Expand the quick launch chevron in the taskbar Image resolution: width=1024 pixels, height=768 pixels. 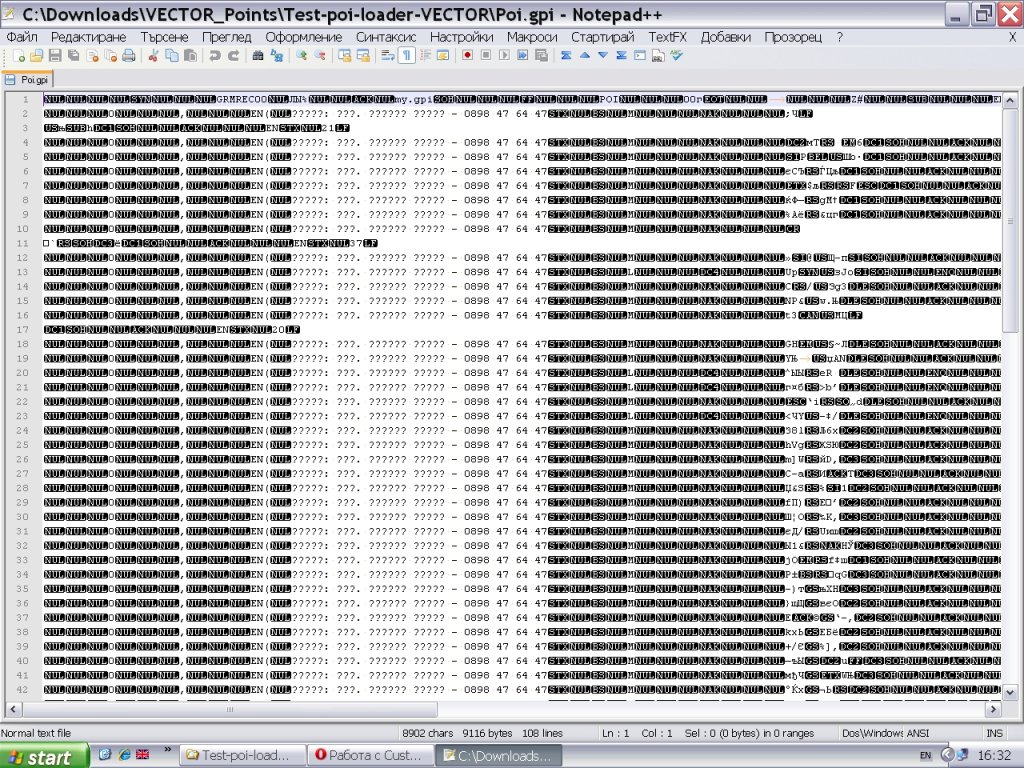tap(167, 751)
